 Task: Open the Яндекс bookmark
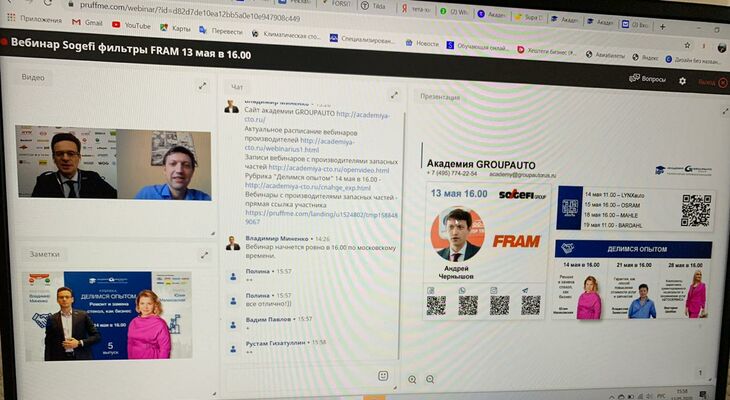[x=645, y=57]
